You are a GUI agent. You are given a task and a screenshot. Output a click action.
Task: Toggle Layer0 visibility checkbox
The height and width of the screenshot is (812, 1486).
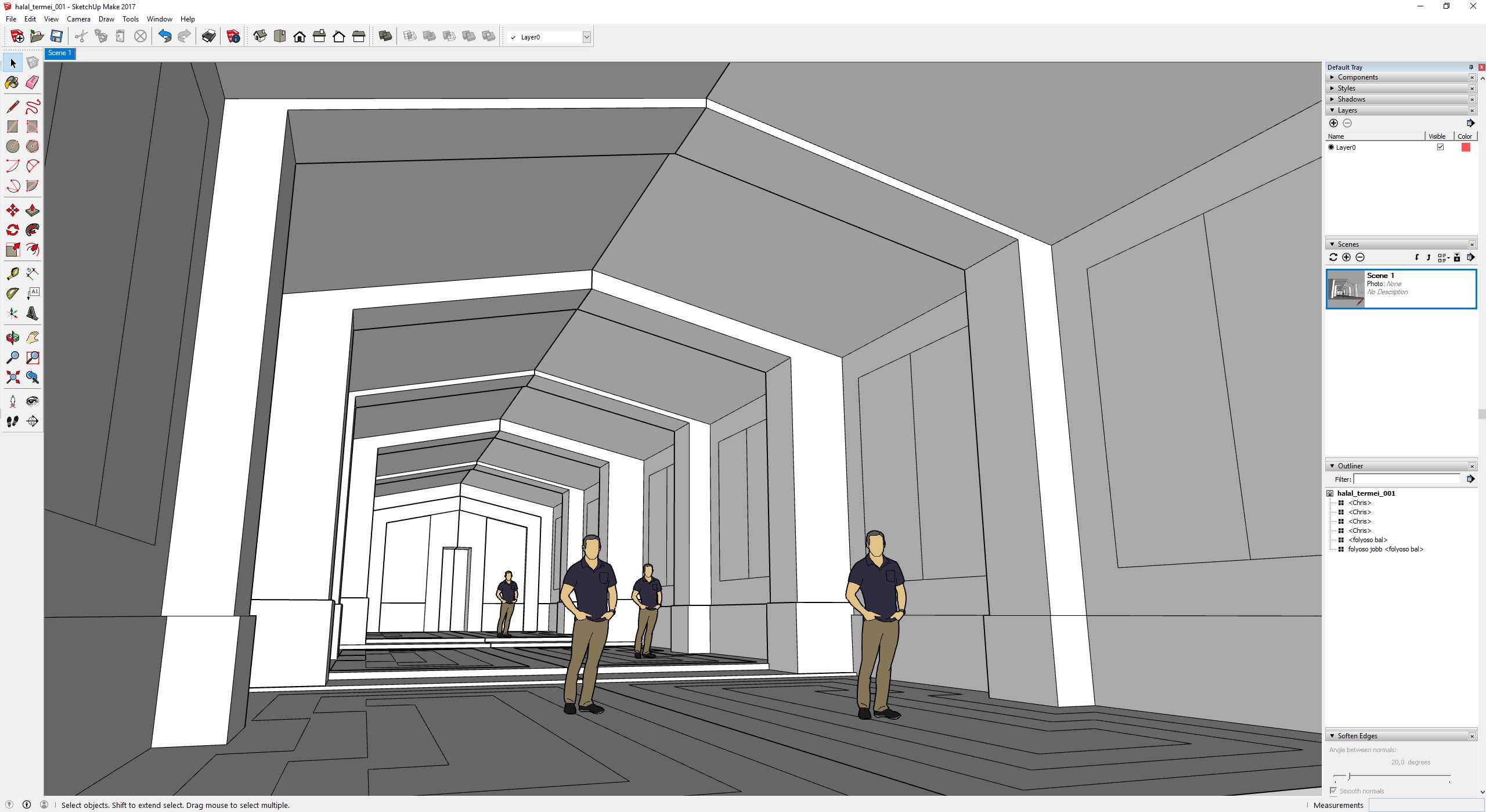1440,147
